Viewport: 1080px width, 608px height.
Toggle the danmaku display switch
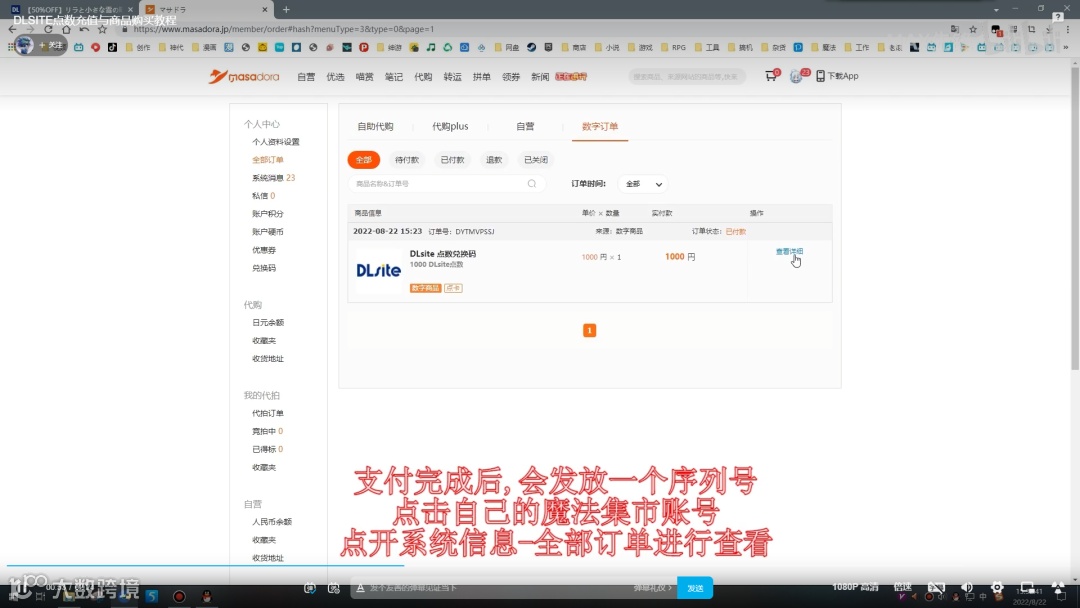[x=310, y=588]
